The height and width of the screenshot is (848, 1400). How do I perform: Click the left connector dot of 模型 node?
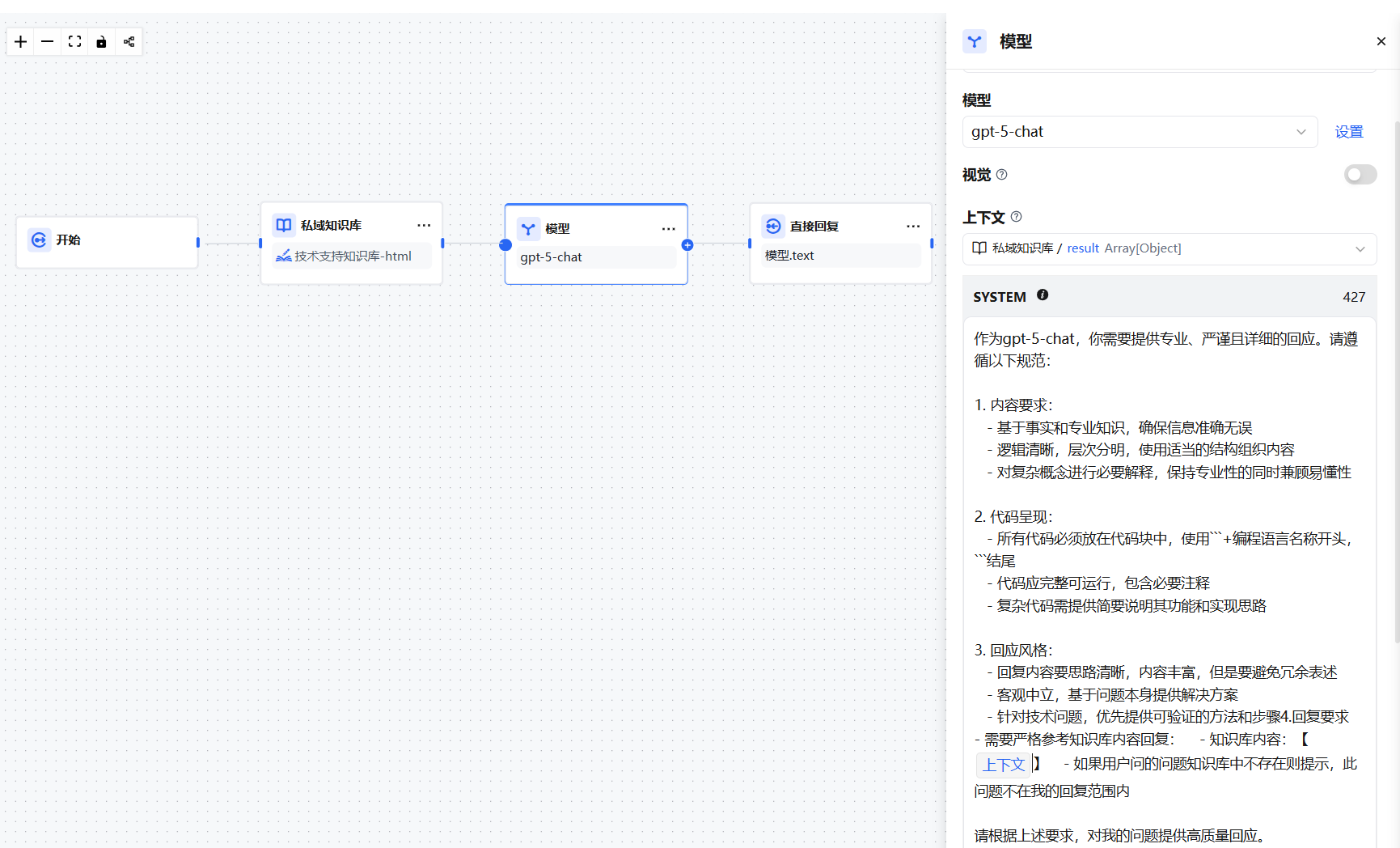505,245
